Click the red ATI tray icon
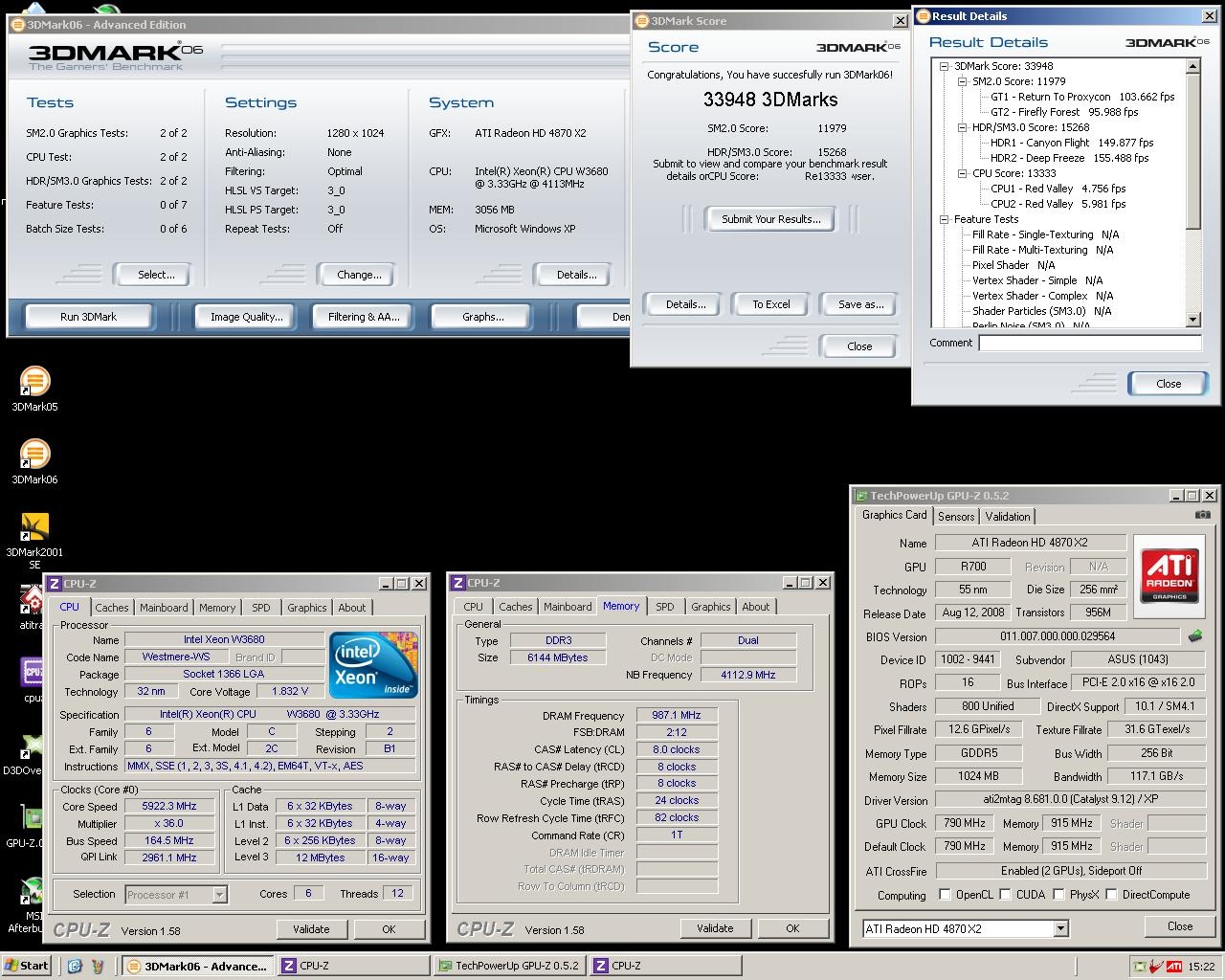This screenshot has width=1225, height=980. coord(1173,966)
